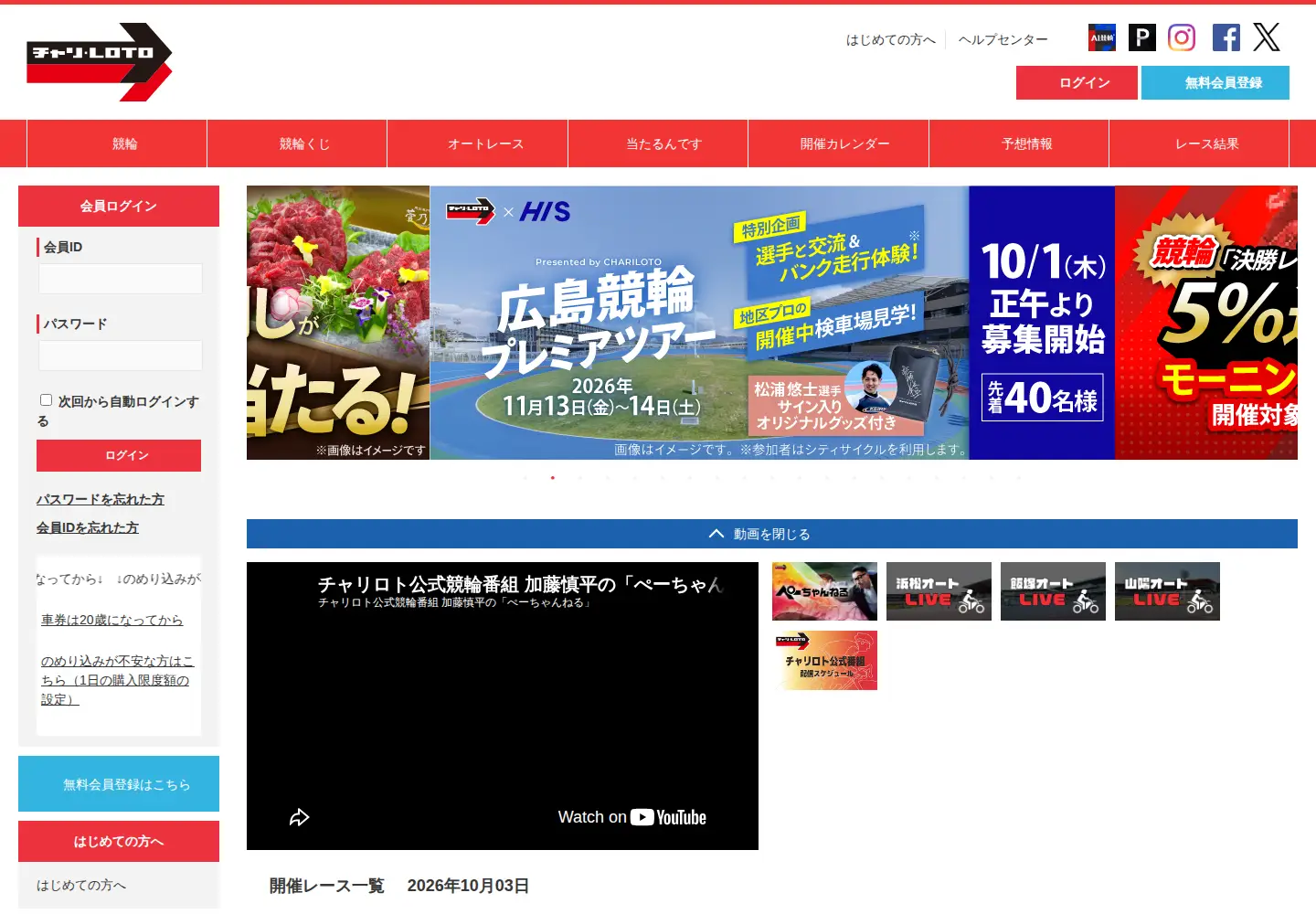Image resolution: width=1316 pixels, height=914 pixels.
Task: Open the オートレース menu
Action: tap(478, 143)
